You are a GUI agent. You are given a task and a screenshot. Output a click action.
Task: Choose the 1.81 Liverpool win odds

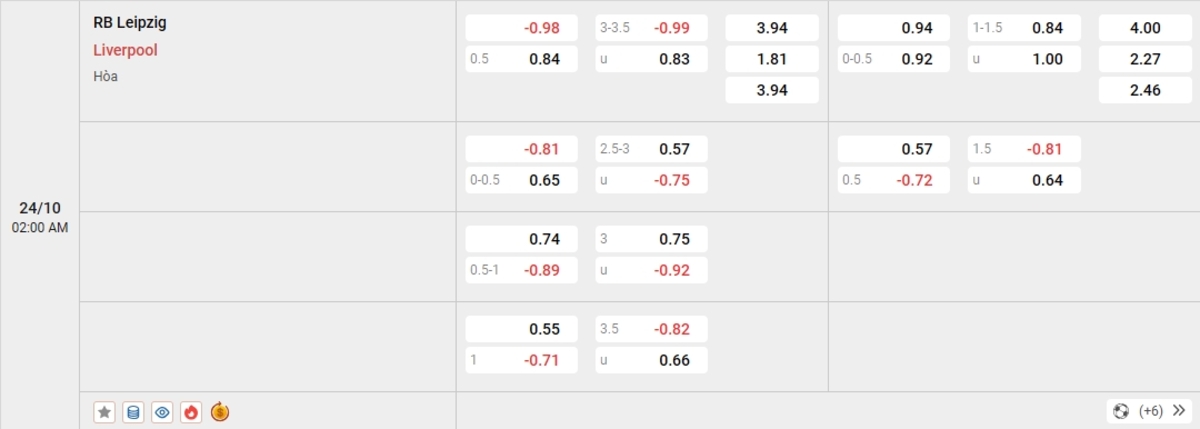tap(772, 59)
